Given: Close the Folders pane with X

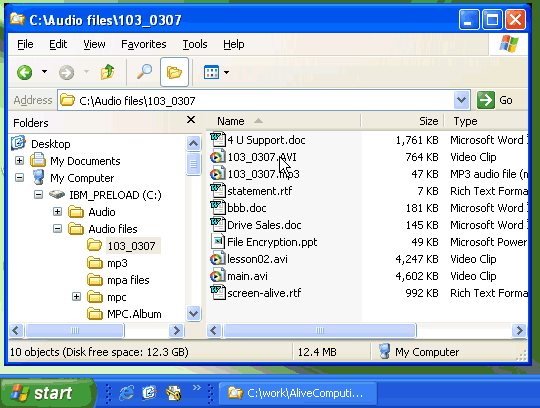Looking at the screenshot, I should (x=191, y=120).
